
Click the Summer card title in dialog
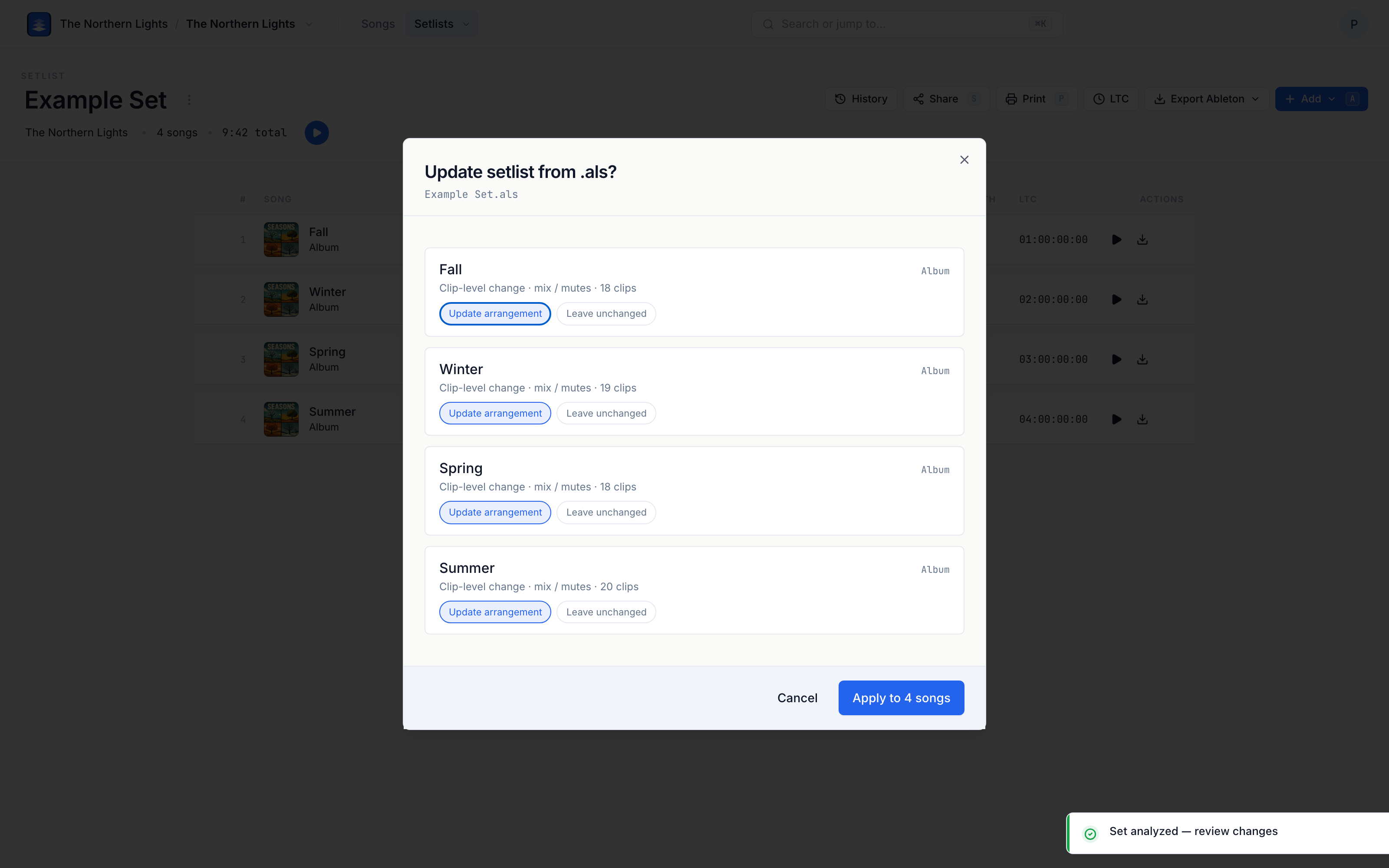click(x=467, y=568)
